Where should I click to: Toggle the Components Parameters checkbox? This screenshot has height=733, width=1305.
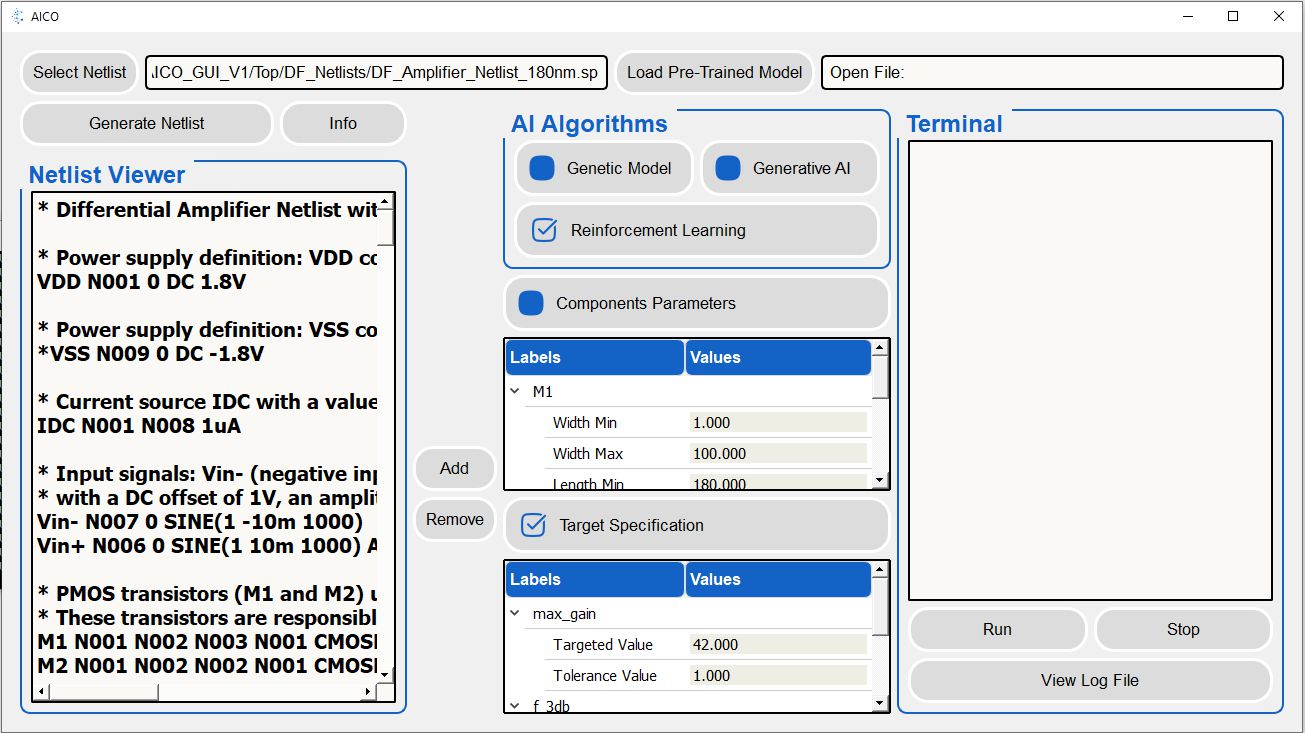pyautogui.click(x=531, y=303)
